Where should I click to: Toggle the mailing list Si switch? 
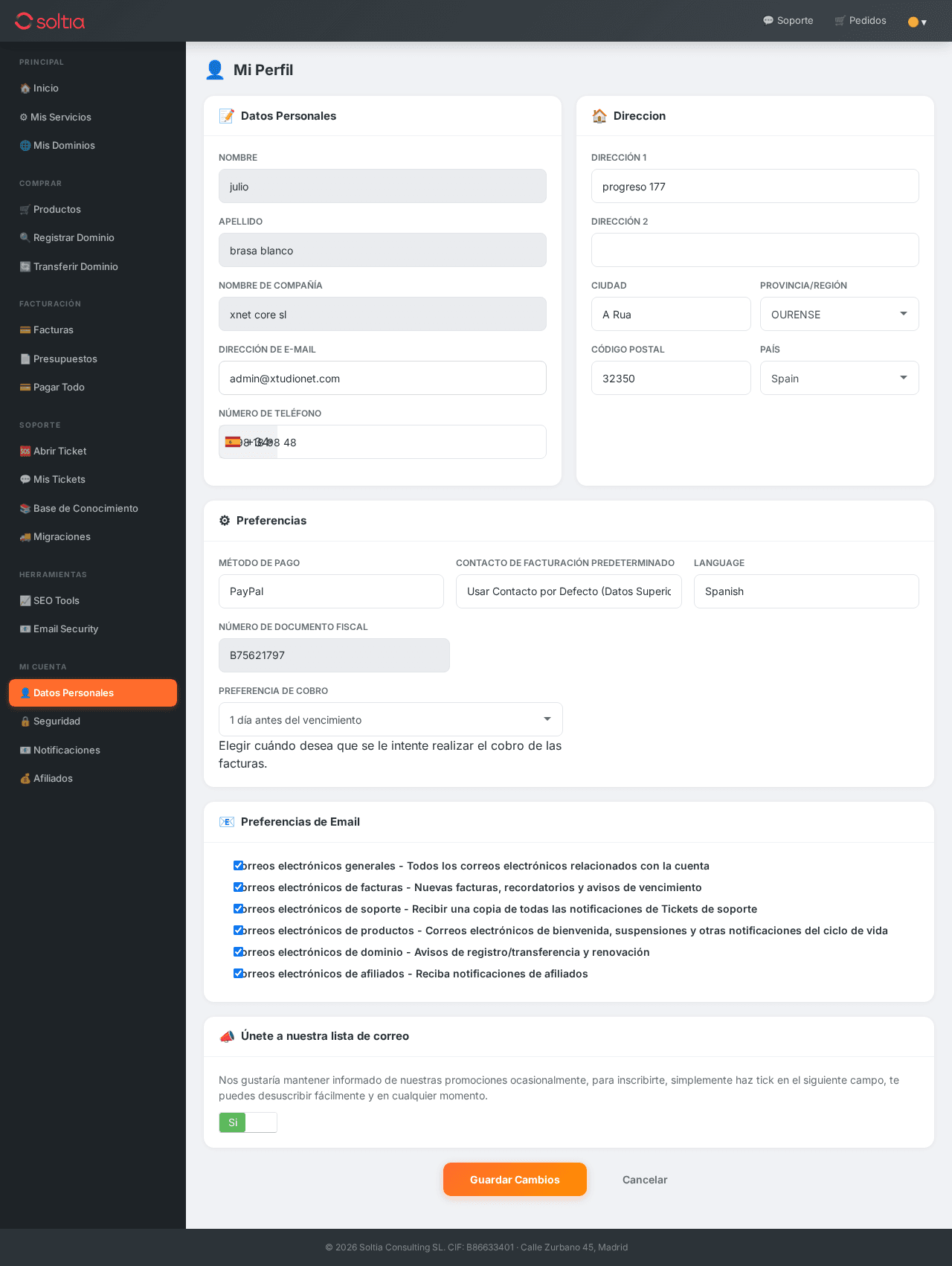pyautogui.click(x=248, y=1122)
